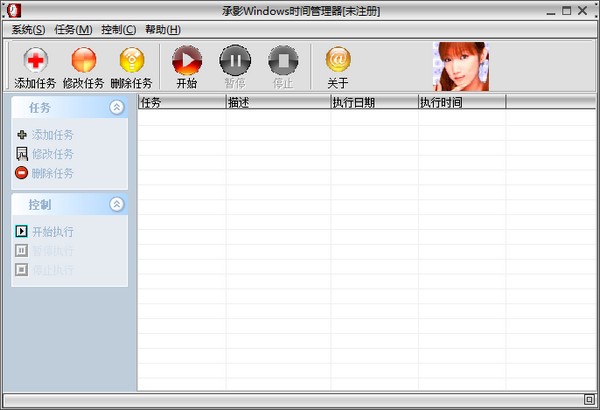Click the small square icon in status bar
This screenshot has height=410, width=600.
(x=589, y=399)
